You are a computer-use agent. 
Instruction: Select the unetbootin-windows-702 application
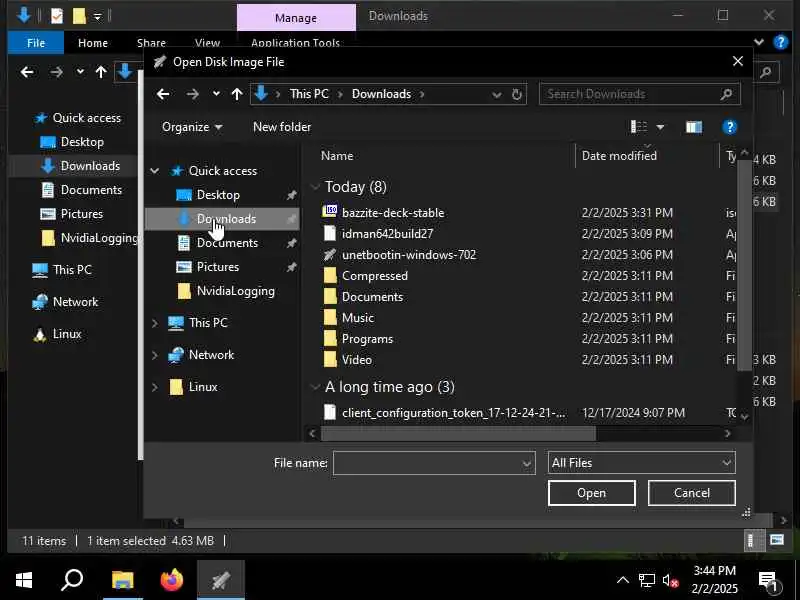409,255
